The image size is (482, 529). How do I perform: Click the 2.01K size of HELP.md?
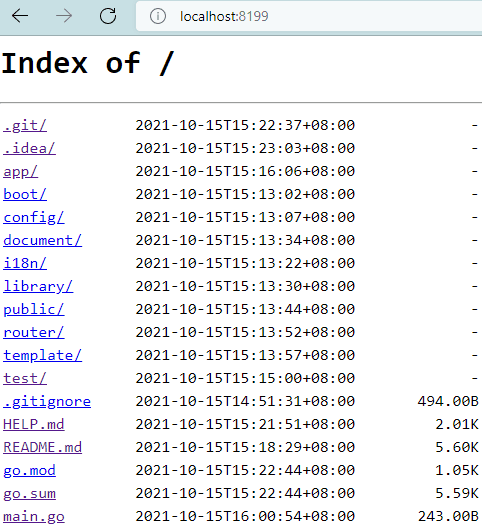457,424
